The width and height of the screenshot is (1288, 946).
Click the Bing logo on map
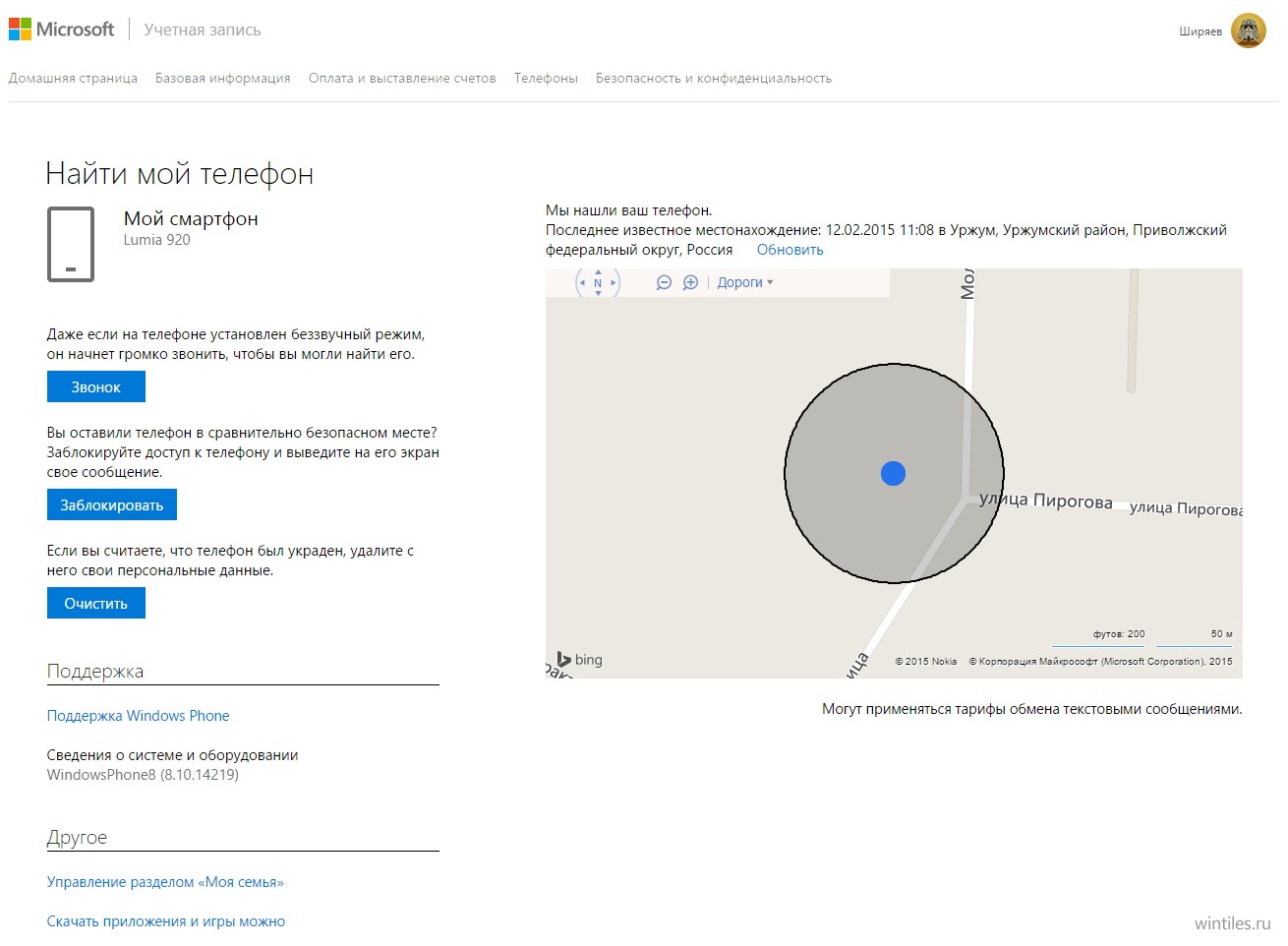coord(579,660)
